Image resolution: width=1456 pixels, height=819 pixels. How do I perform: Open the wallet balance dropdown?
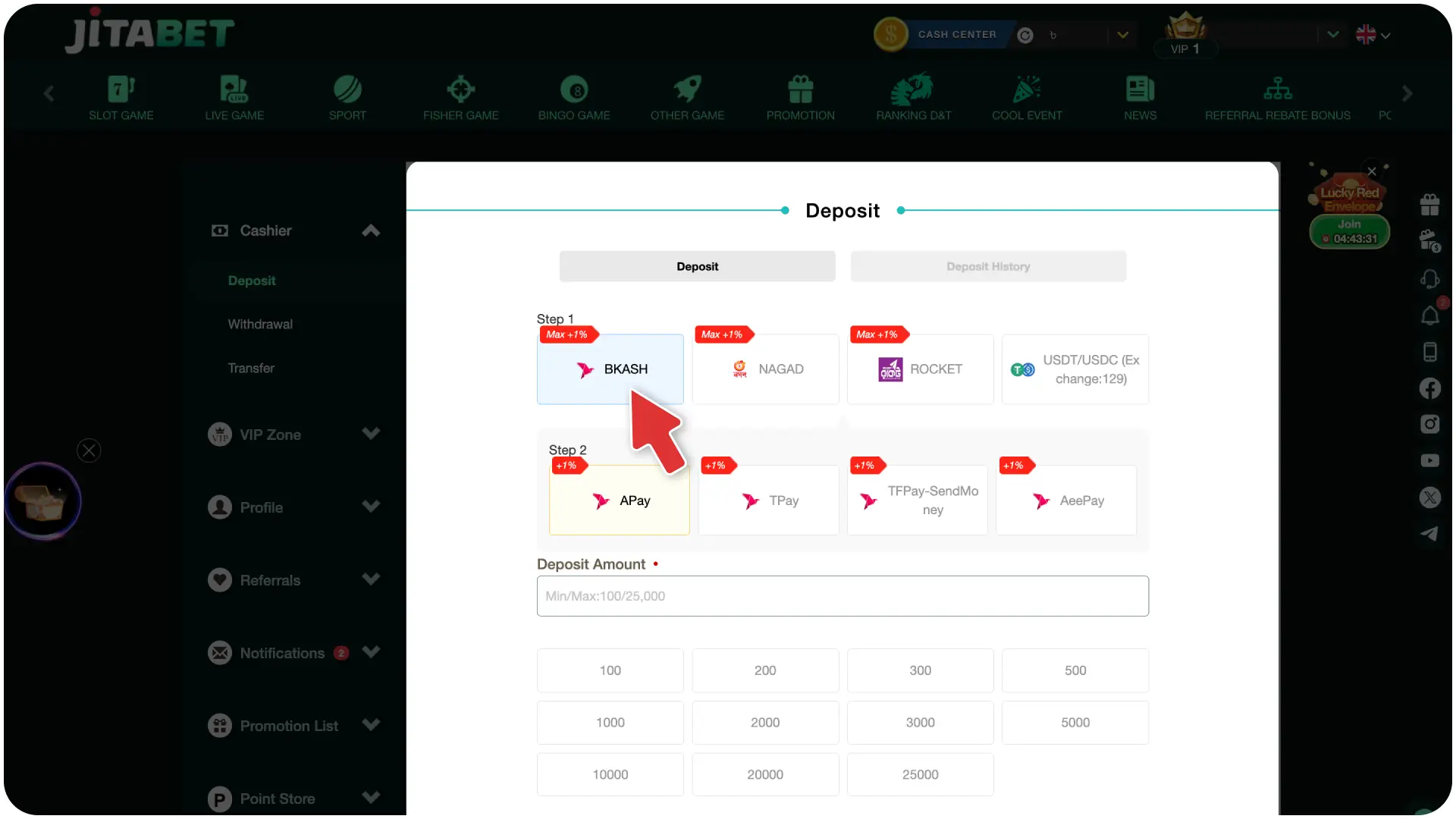coord(1123,35)
